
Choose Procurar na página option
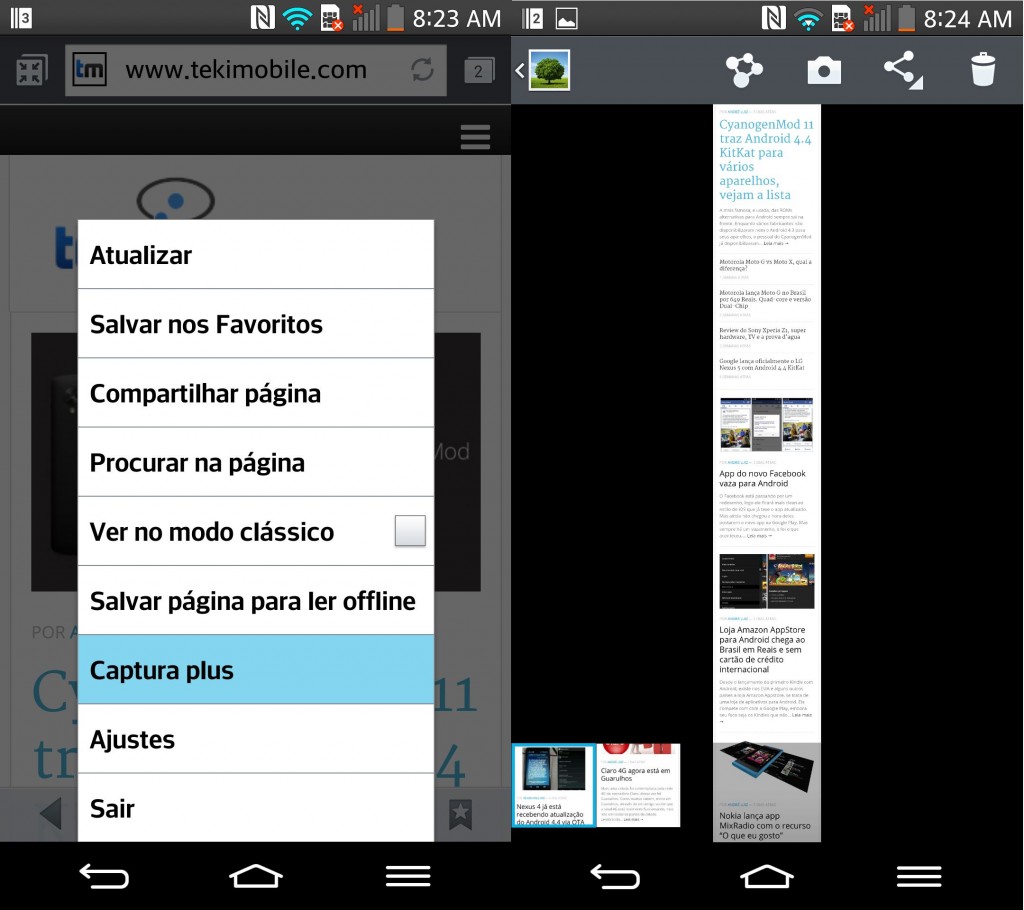click(256, 463)
